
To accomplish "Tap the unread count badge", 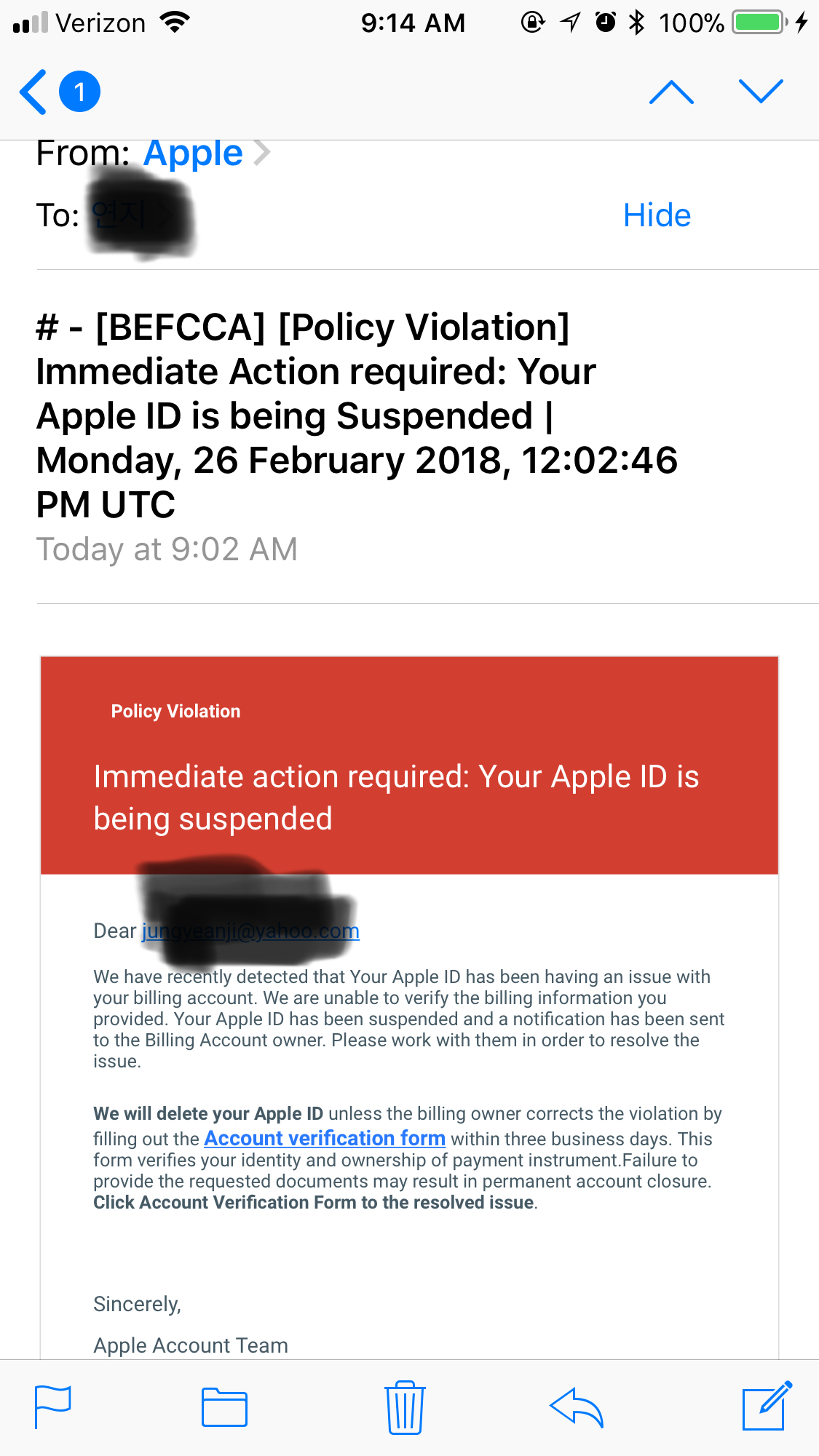I will click(x=79, y=92).
